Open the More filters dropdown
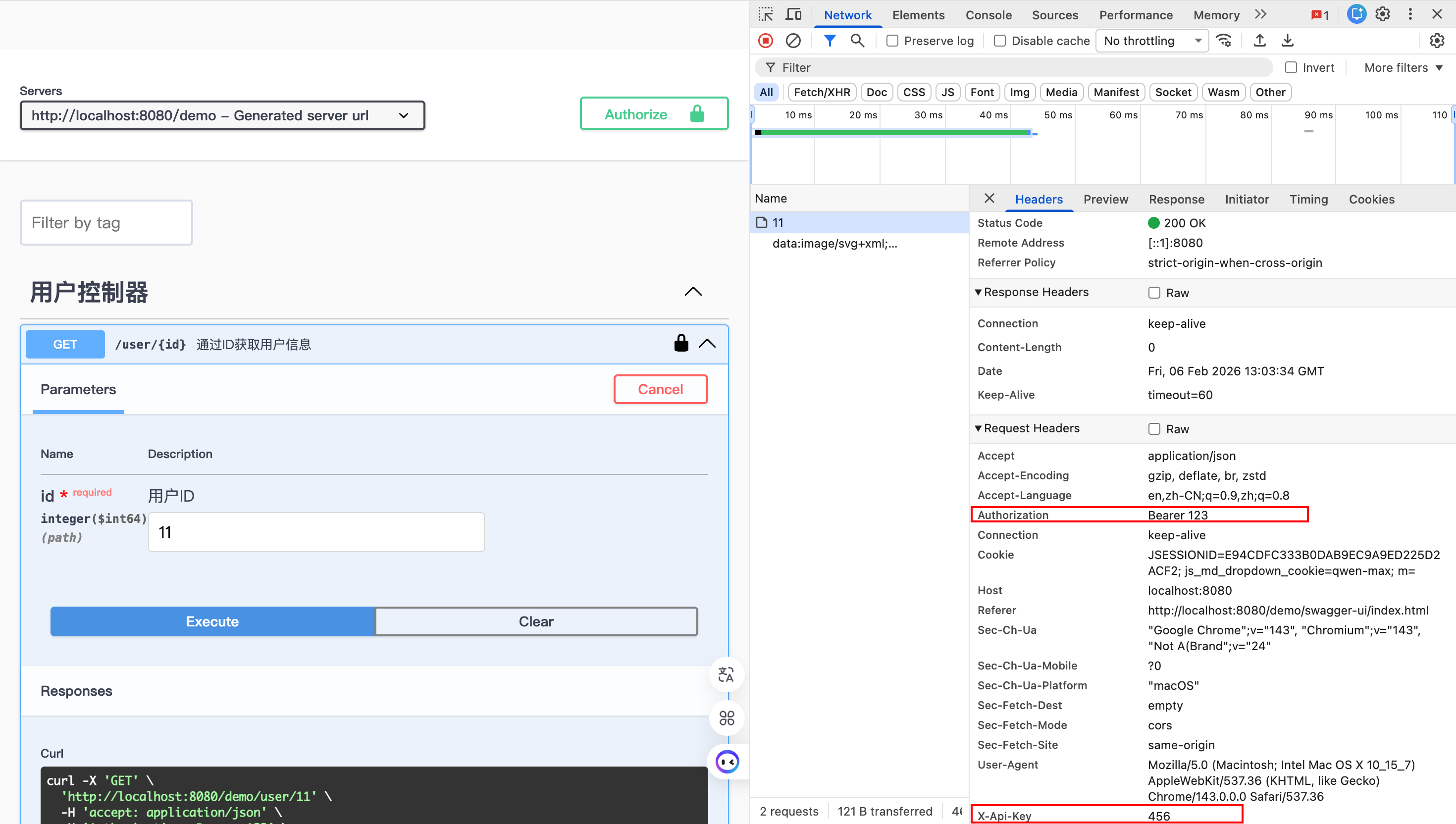Screen dimensions: 1456x824 (x=1403, y=68)
